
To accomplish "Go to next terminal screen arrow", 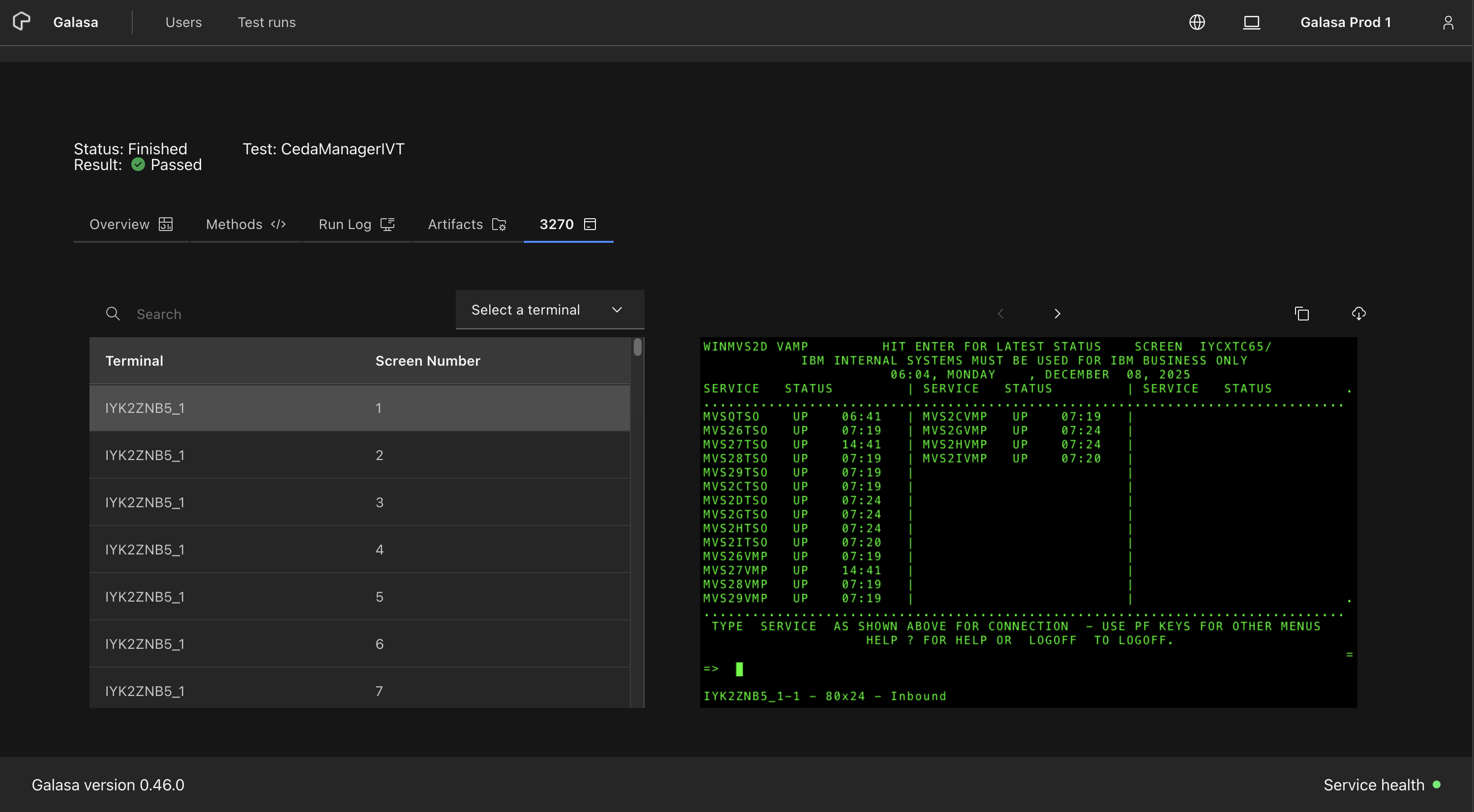I will [x=1057, y=314].
